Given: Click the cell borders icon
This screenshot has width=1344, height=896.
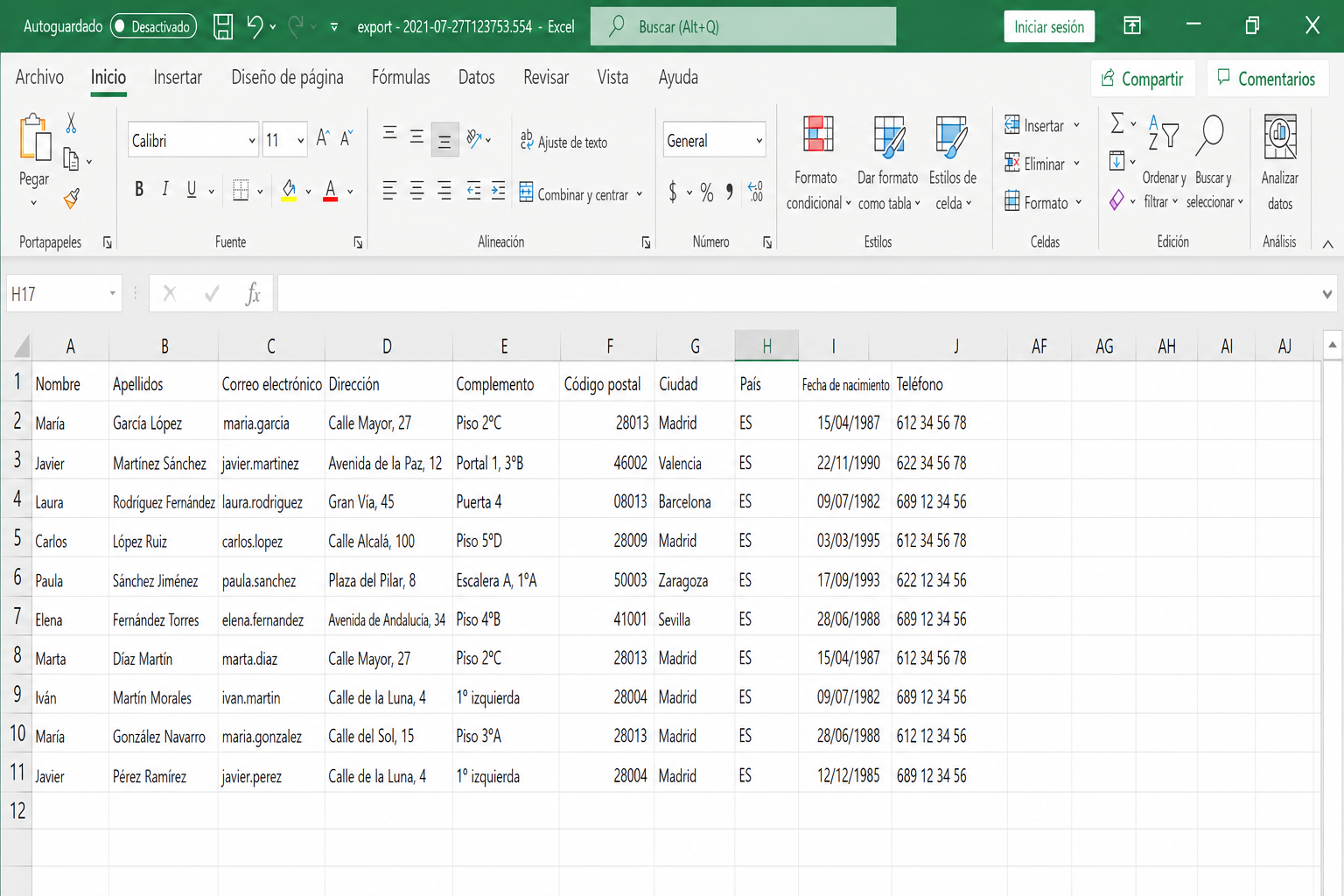Looking at the screenshot, I should pos(241,190).
